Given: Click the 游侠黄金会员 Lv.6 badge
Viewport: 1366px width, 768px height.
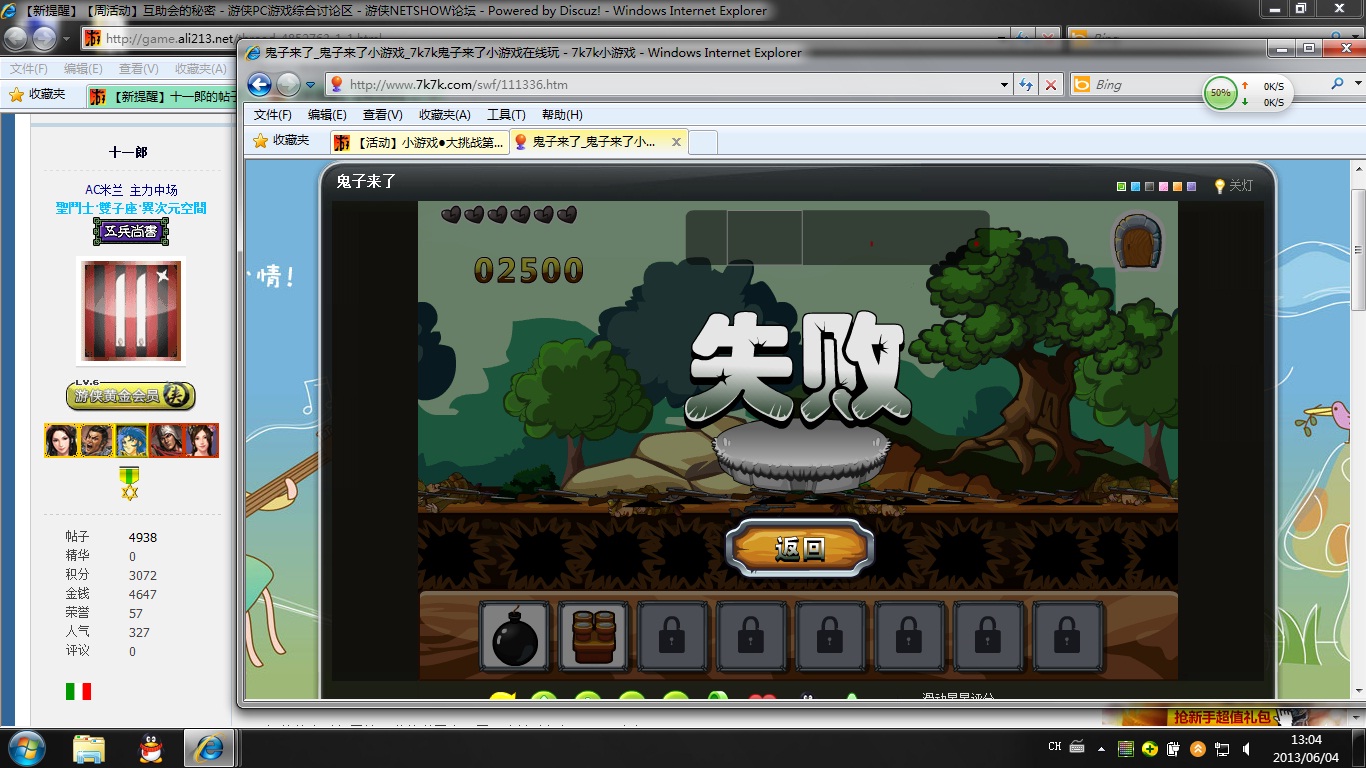Looking at the screenshot, I should pos(131,395).
